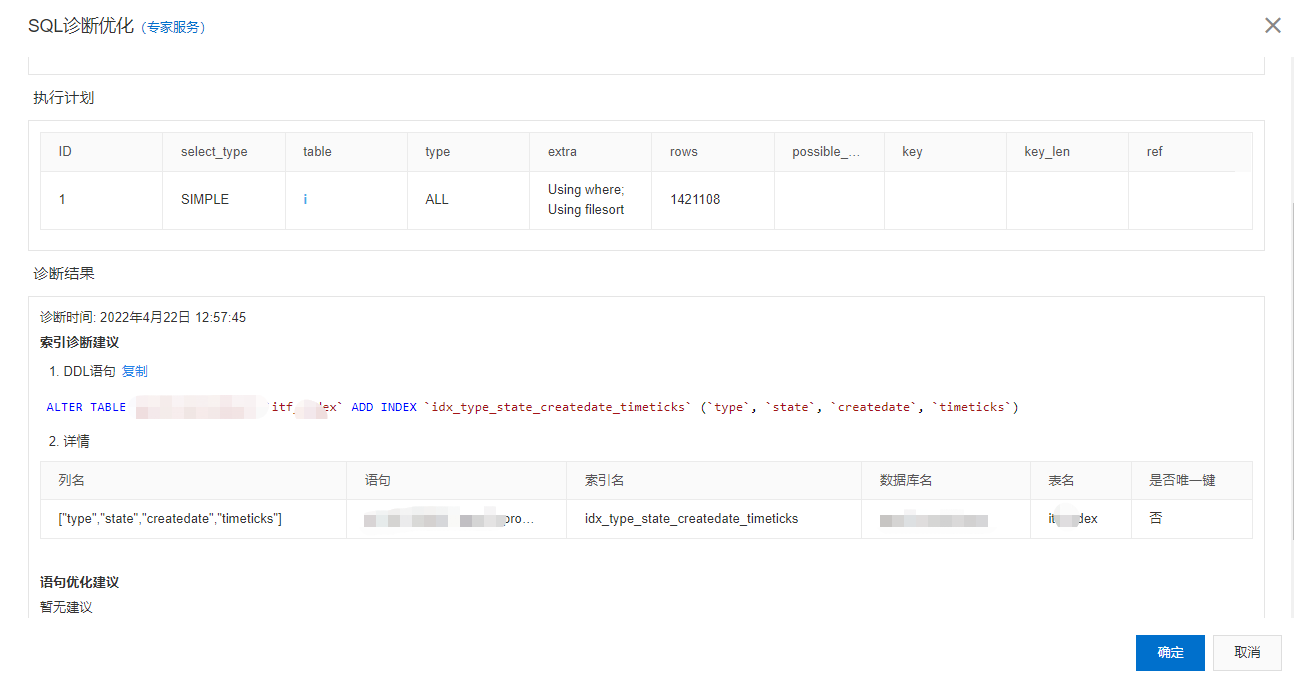This screenshot has height=681, width=1294.
Task: Click the 复制 link to copy DDL
Action: (x=135, y=371)
